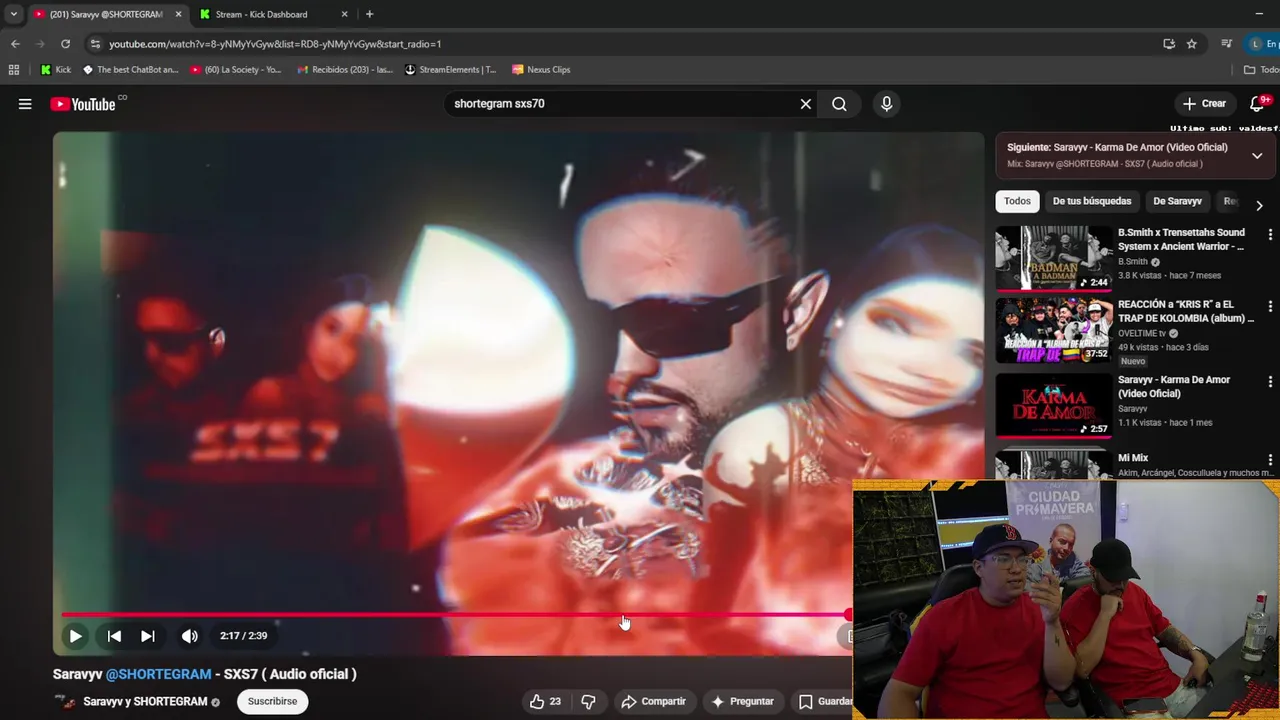Viewport: 1280px width, 720px height.
Task: Open Nexus Clips bookmark
Action: [541, 70]
